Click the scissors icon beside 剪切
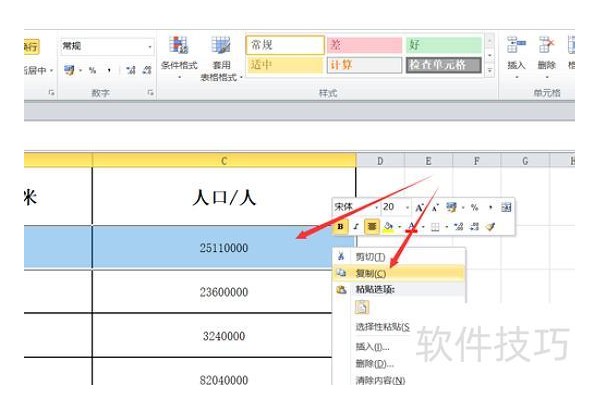600x400 pixels. pyautogui.click(x=341, y=256)
